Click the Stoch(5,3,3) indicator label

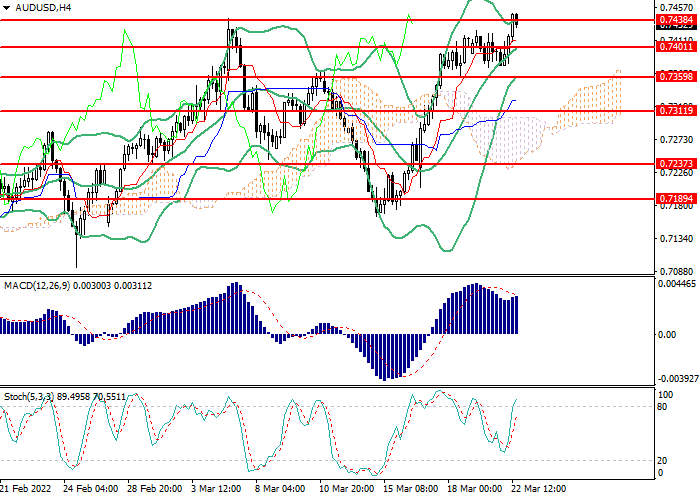pos(29,396)
